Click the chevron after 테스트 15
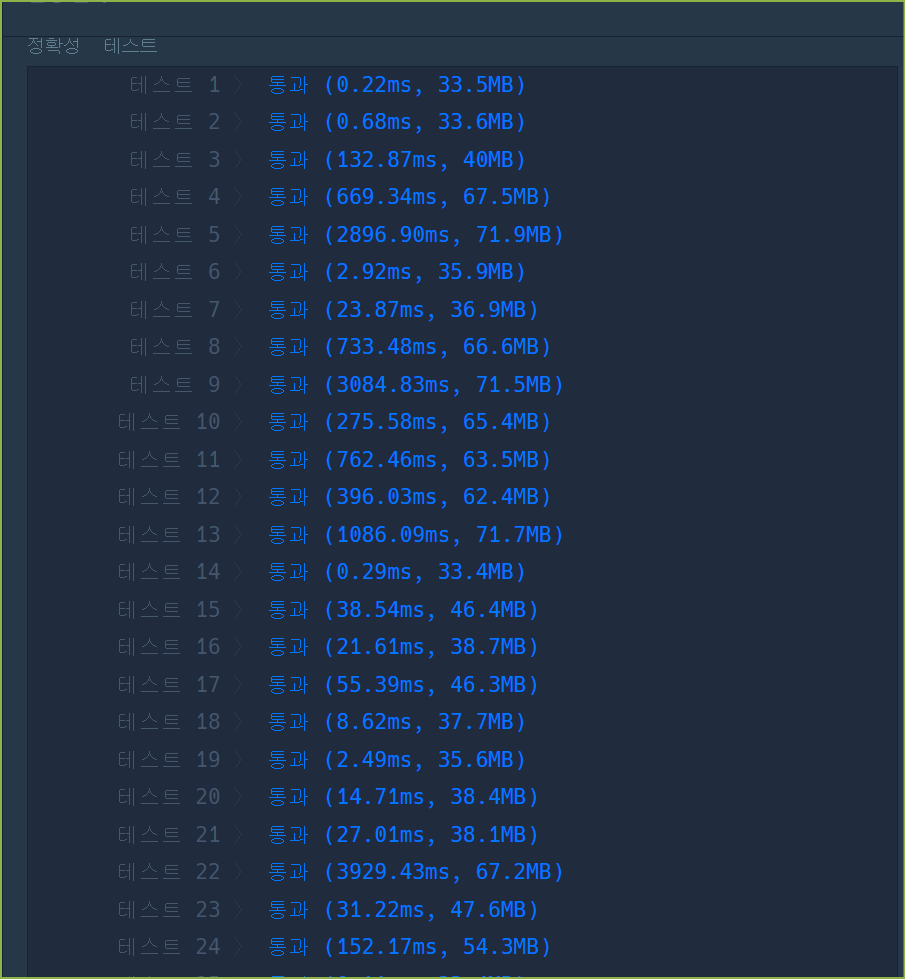 [238, 609]
